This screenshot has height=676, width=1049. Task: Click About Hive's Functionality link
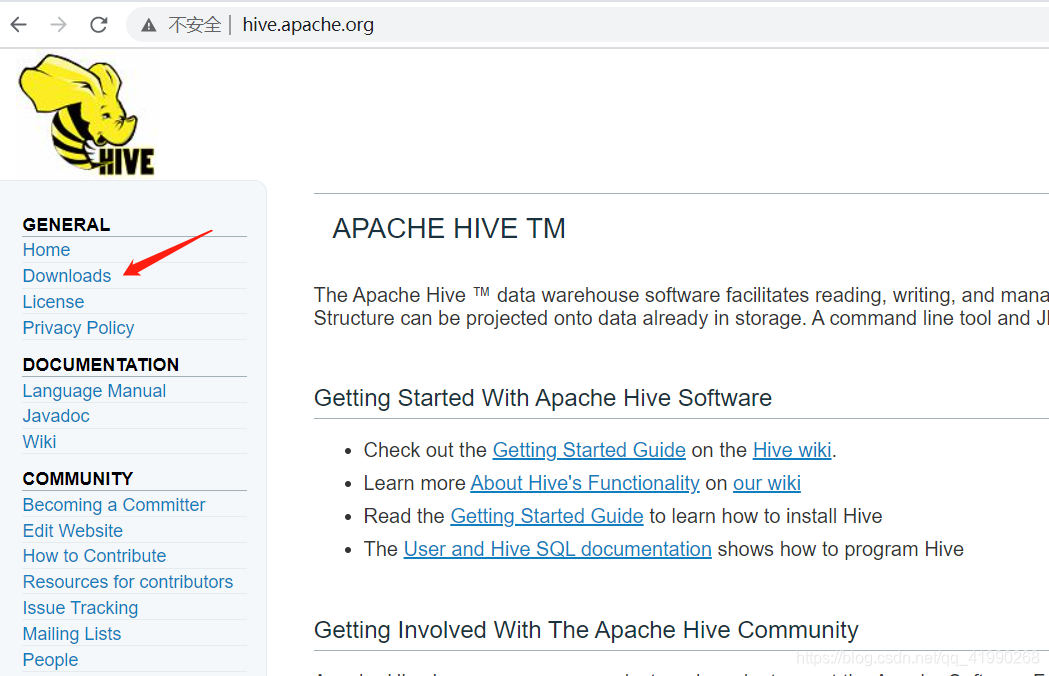(x=585, y=483)
